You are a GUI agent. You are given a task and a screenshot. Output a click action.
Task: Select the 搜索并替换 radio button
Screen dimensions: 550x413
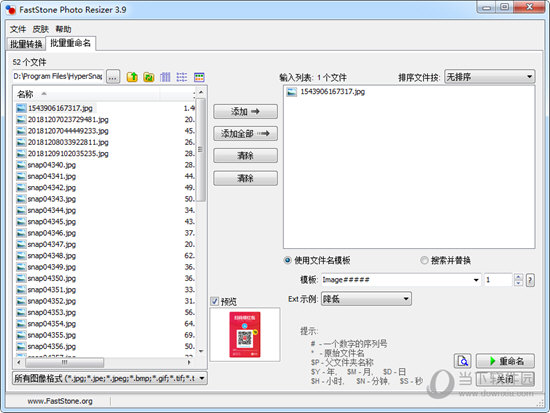(424, 260)
